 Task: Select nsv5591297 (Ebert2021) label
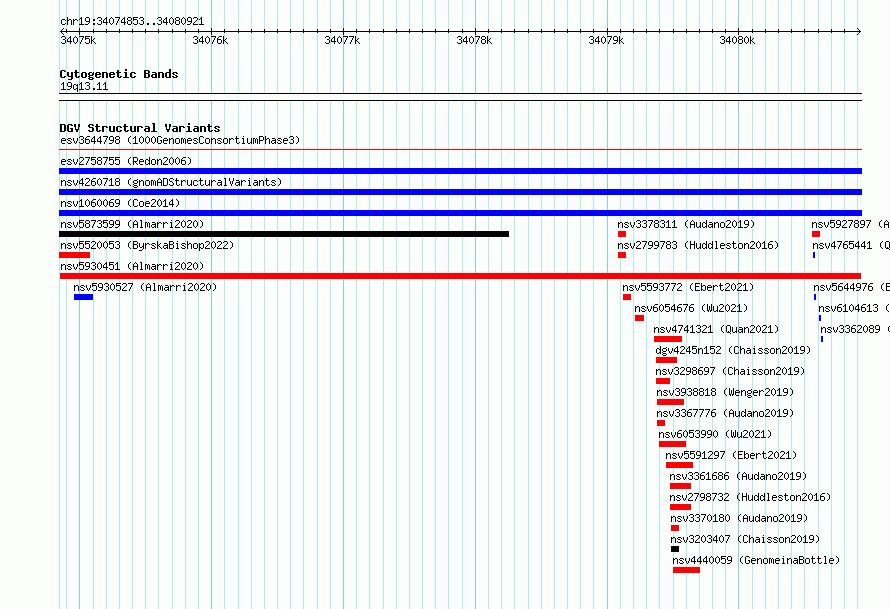point(731,455)
